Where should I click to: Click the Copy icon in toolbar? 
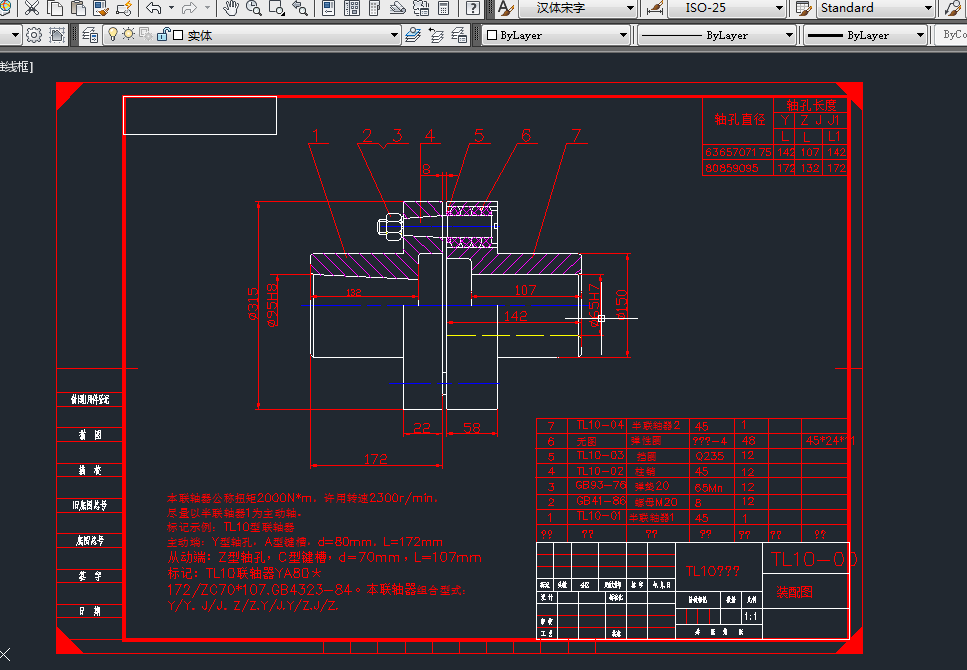click(x=55, y=8)
